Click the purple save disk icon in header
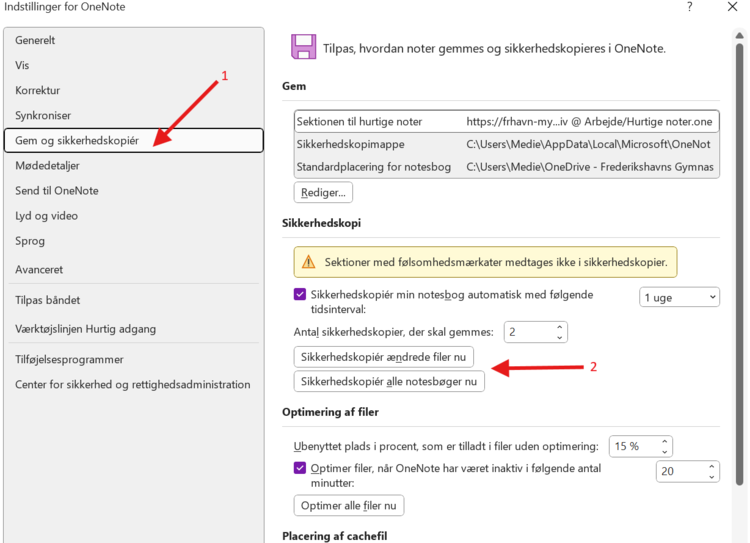The height and width of the screenshot is (543, 750). click(304, 47)
